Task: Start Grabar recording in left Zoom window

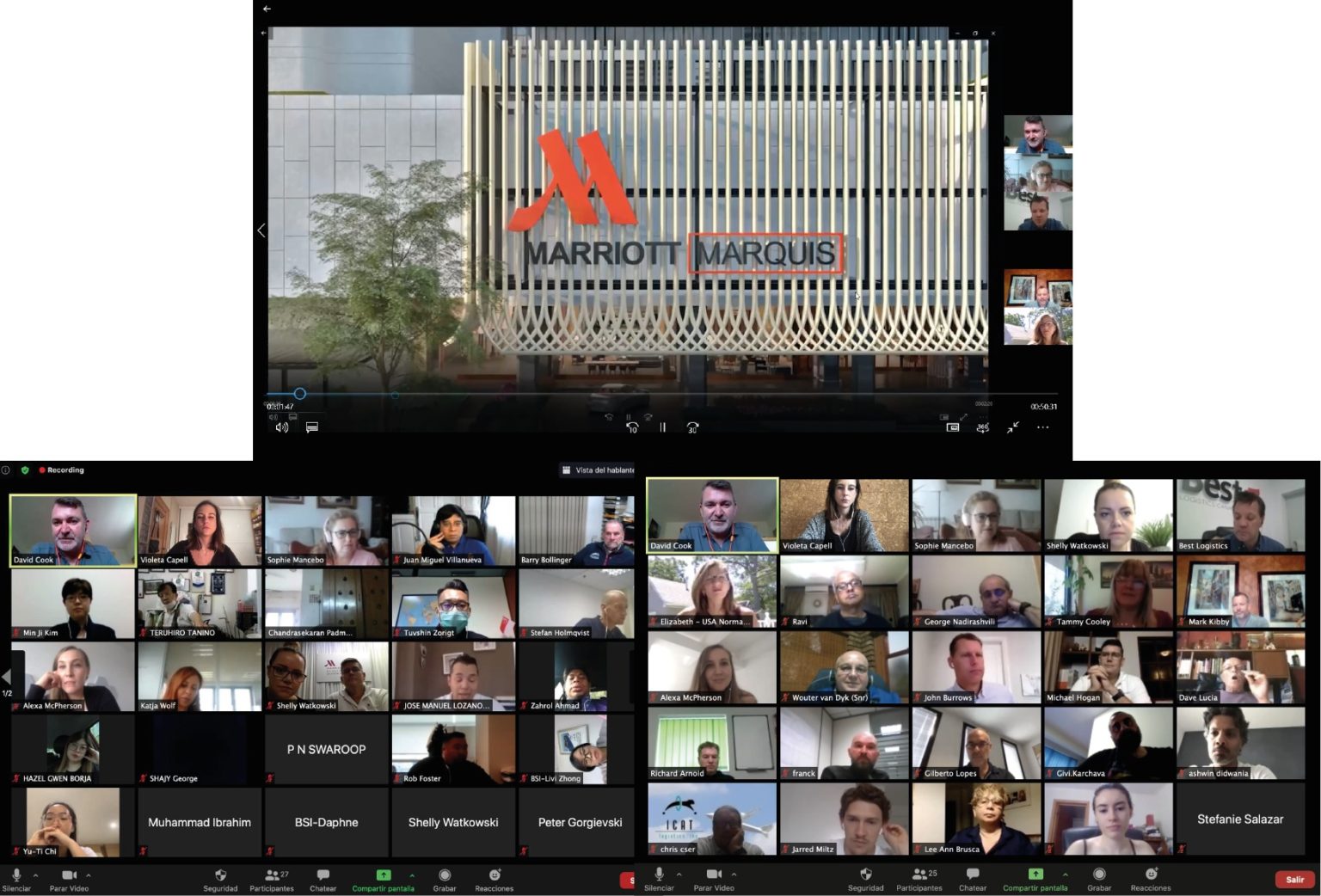Action: pyautogui.click(x=445, y=880)
